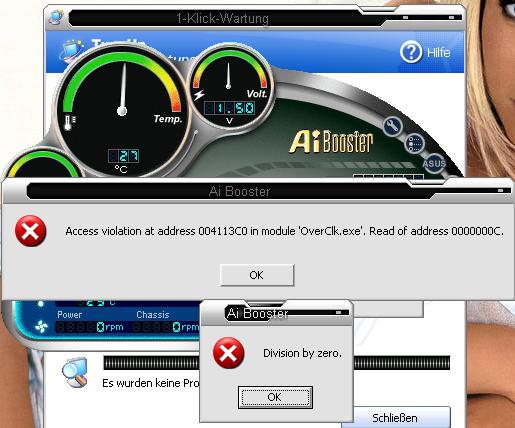Open the settings list icon below the wrench
Image resolution: width=515 pixels, height=428 pixels.
point(414,144)
